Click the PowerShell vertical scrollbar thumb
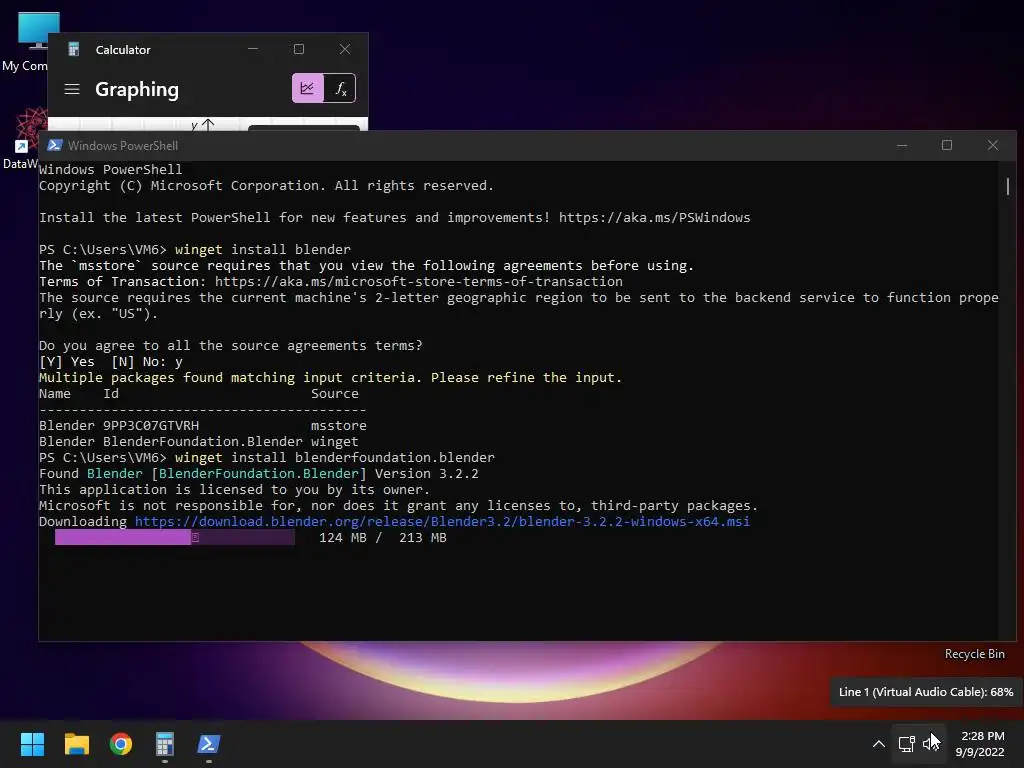The height and width of the screenshot is (768, 1024). click(1008, 186)
